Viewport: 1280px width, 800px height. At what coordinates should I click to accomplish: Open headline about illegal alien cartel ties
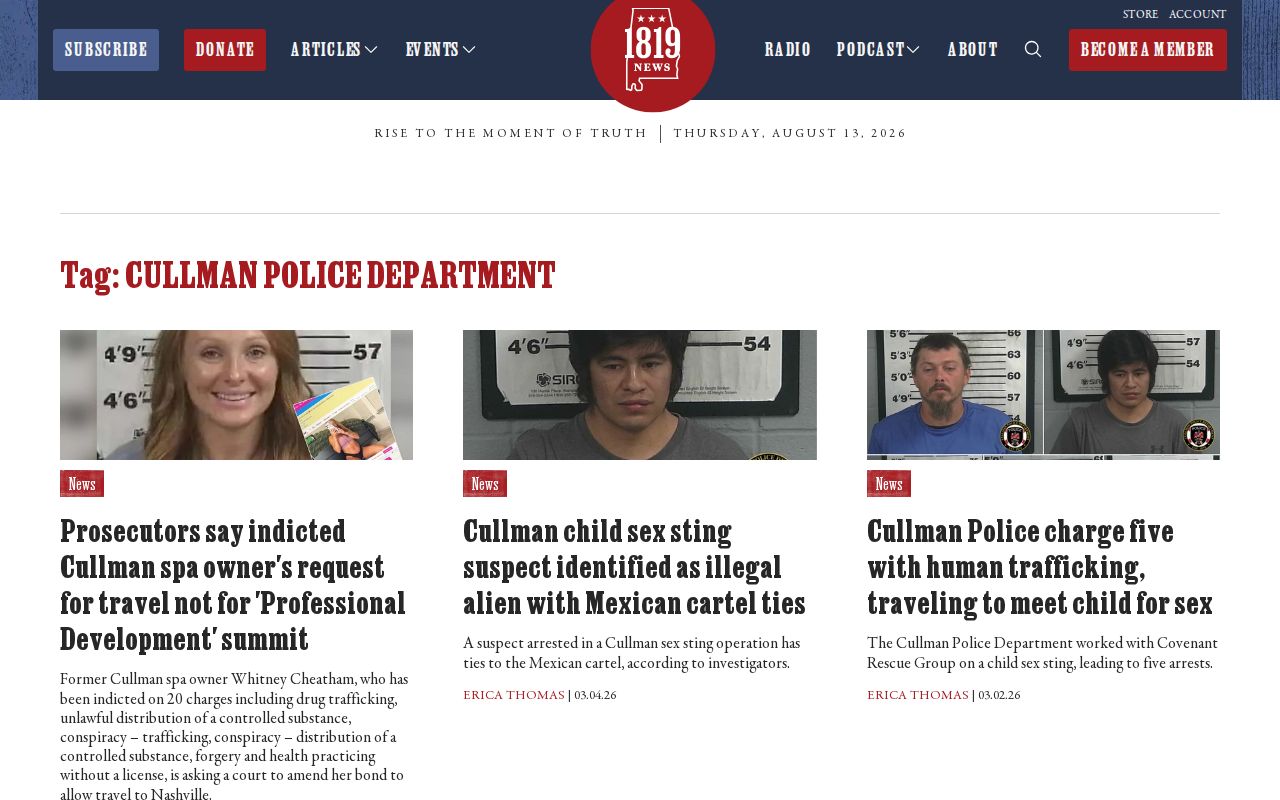tap(634, 567)
